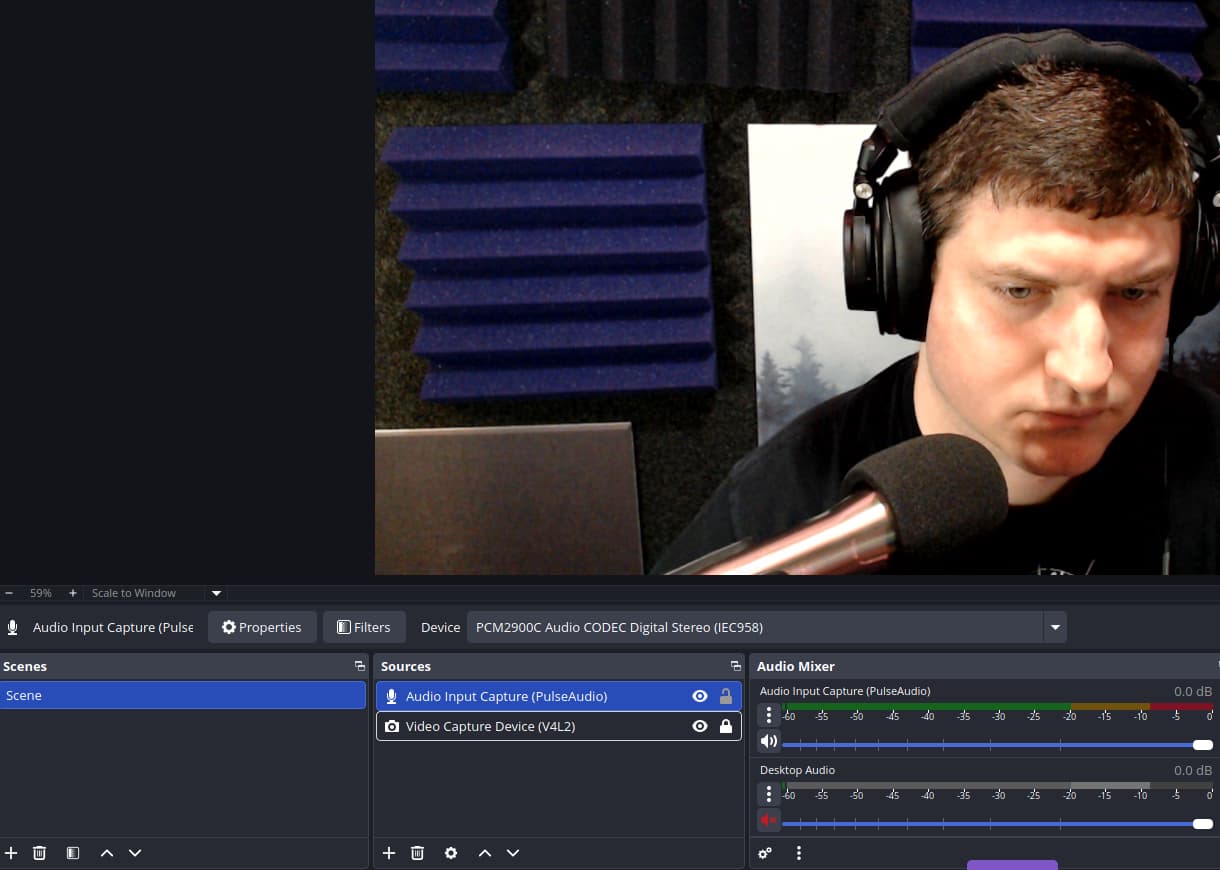1220x870 pixels.
Task: Click the Audio Input Capture volume slider
Action: pyautogui.click(x=990, y=745)
